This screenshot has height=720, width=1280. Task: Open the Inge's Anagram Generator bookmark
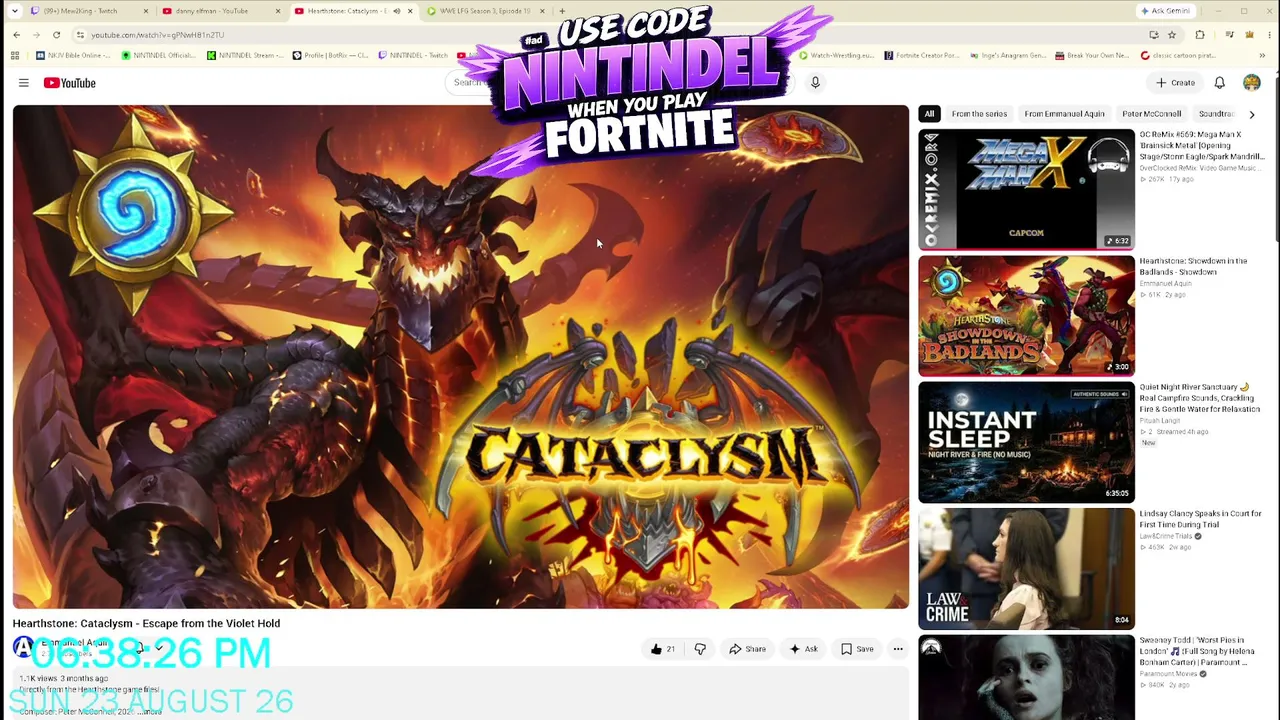click(1008, 56)
